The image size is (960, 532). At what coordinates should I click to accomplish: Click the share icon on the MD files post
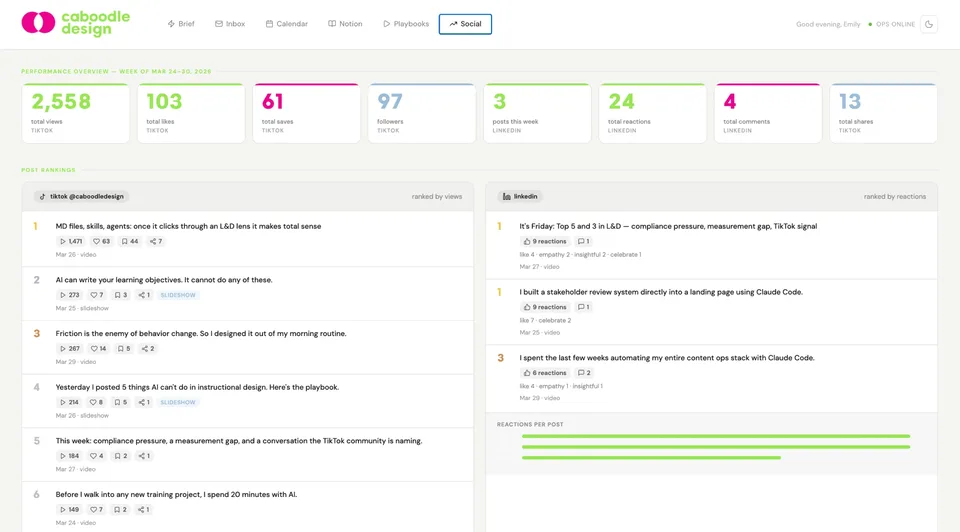tap(152, 241)
